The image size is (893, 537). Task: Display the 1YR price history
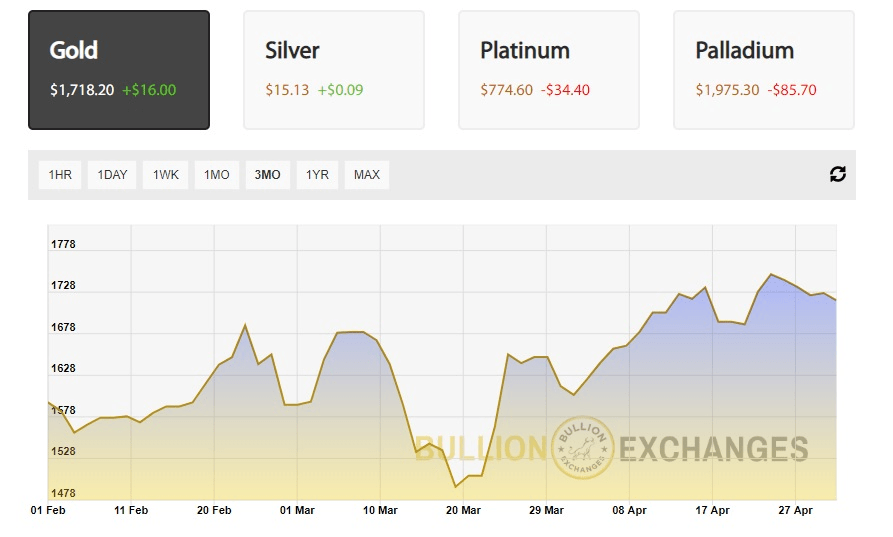[x=317, y=175]
